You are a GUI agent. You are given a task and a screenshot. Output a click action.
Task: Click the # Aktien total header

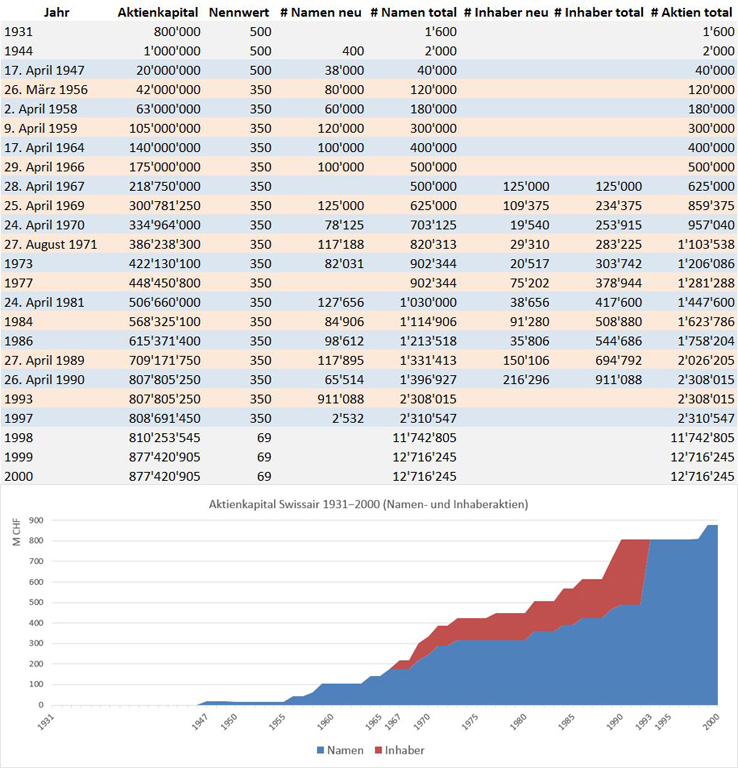tap(691, 12)
